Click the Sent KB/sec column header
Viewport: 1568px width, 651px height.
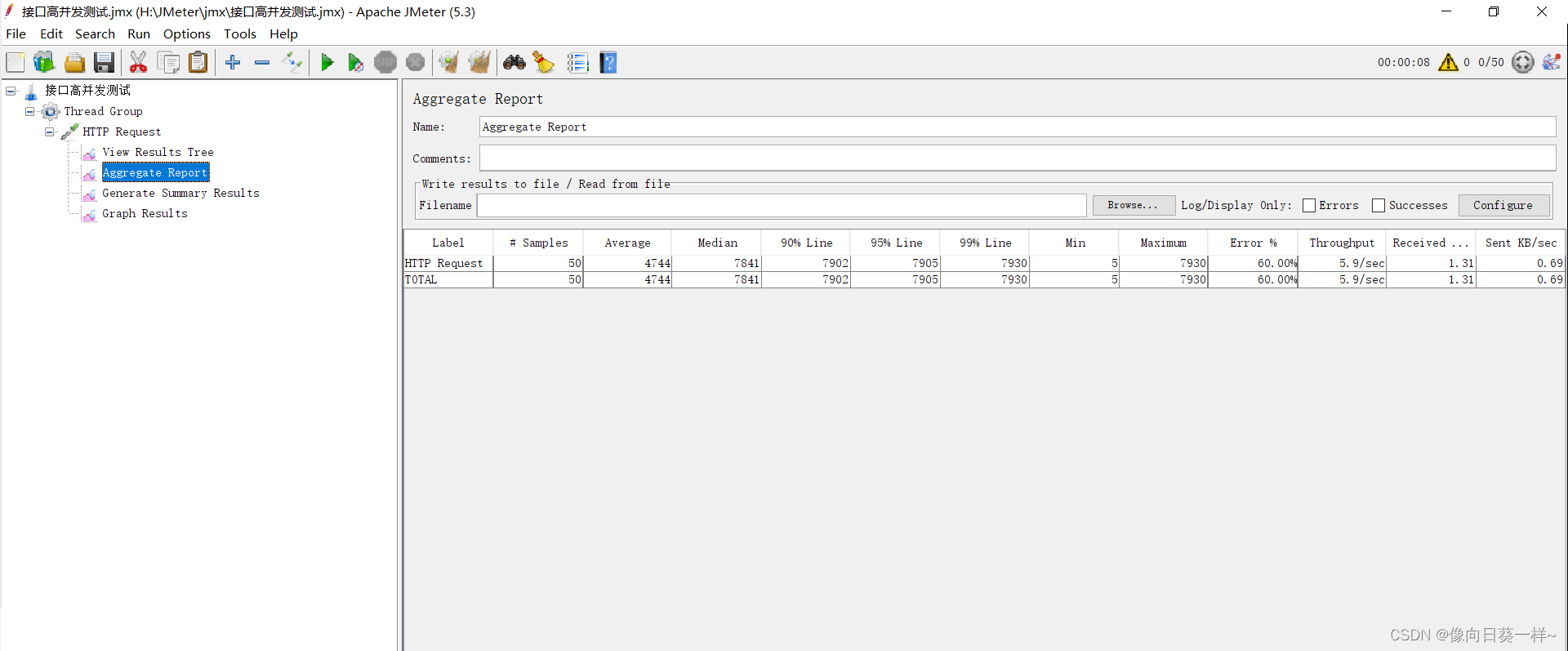1521,243
